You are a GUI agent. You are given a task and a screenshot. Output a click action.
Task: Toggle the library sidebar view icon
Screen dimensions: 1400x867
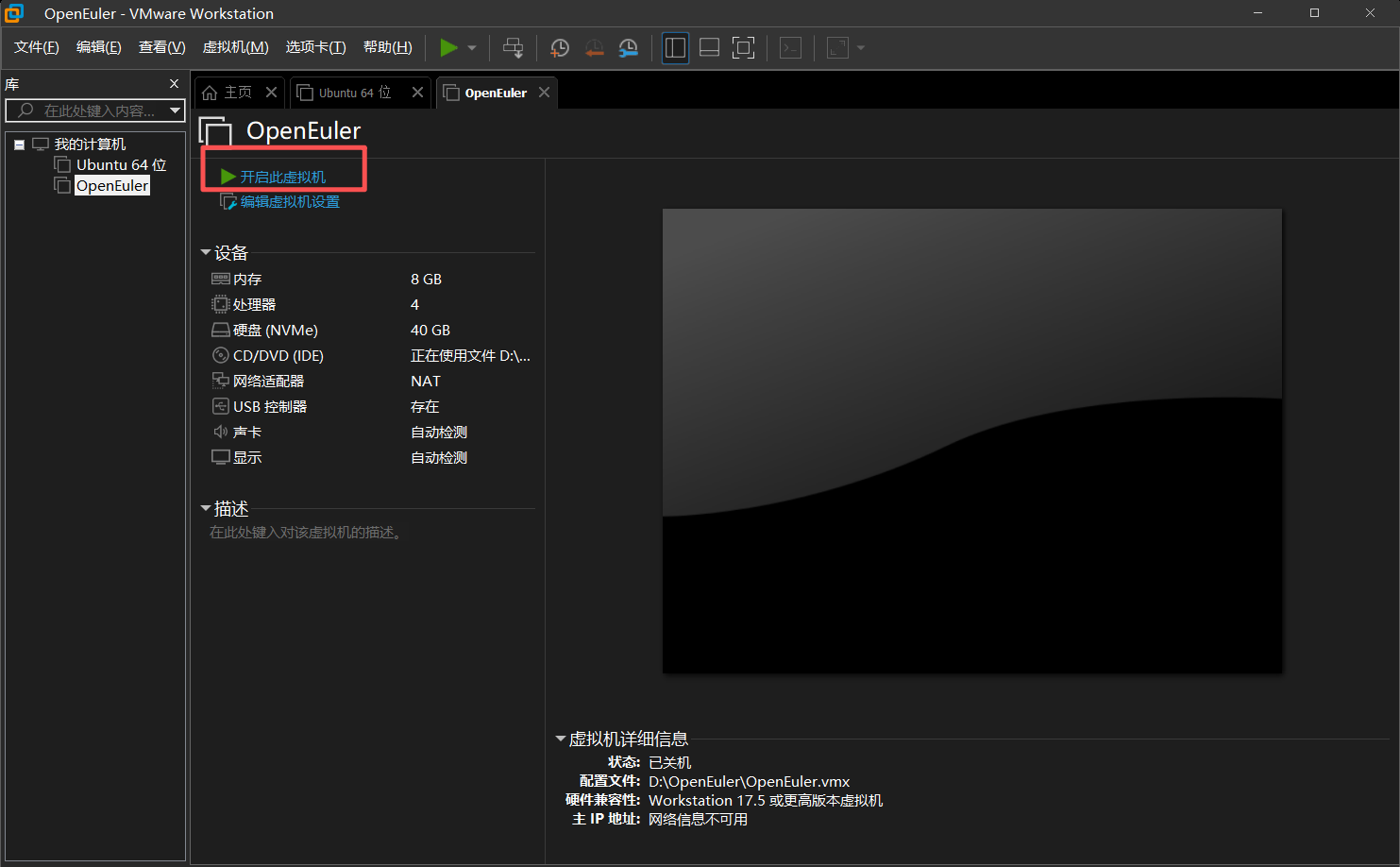tap(675, 47)
